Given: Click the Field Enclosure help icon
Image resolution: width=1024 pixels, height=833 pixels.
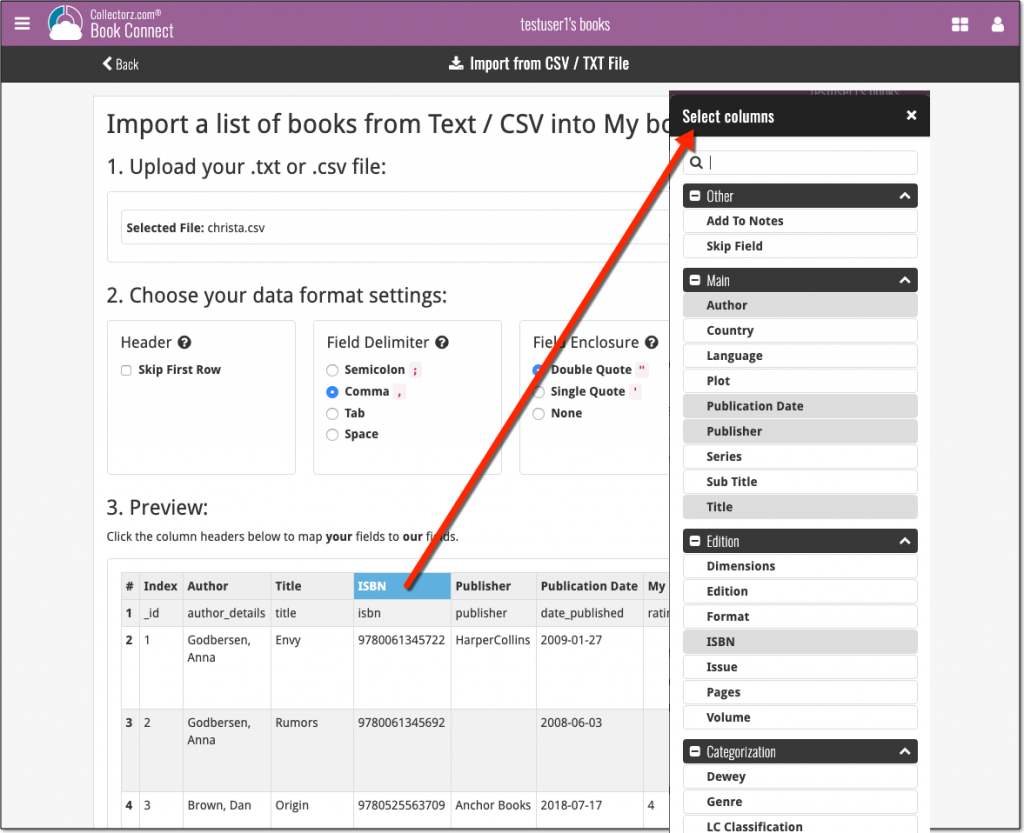Looking at the screenshot, I should pos(652,342).
